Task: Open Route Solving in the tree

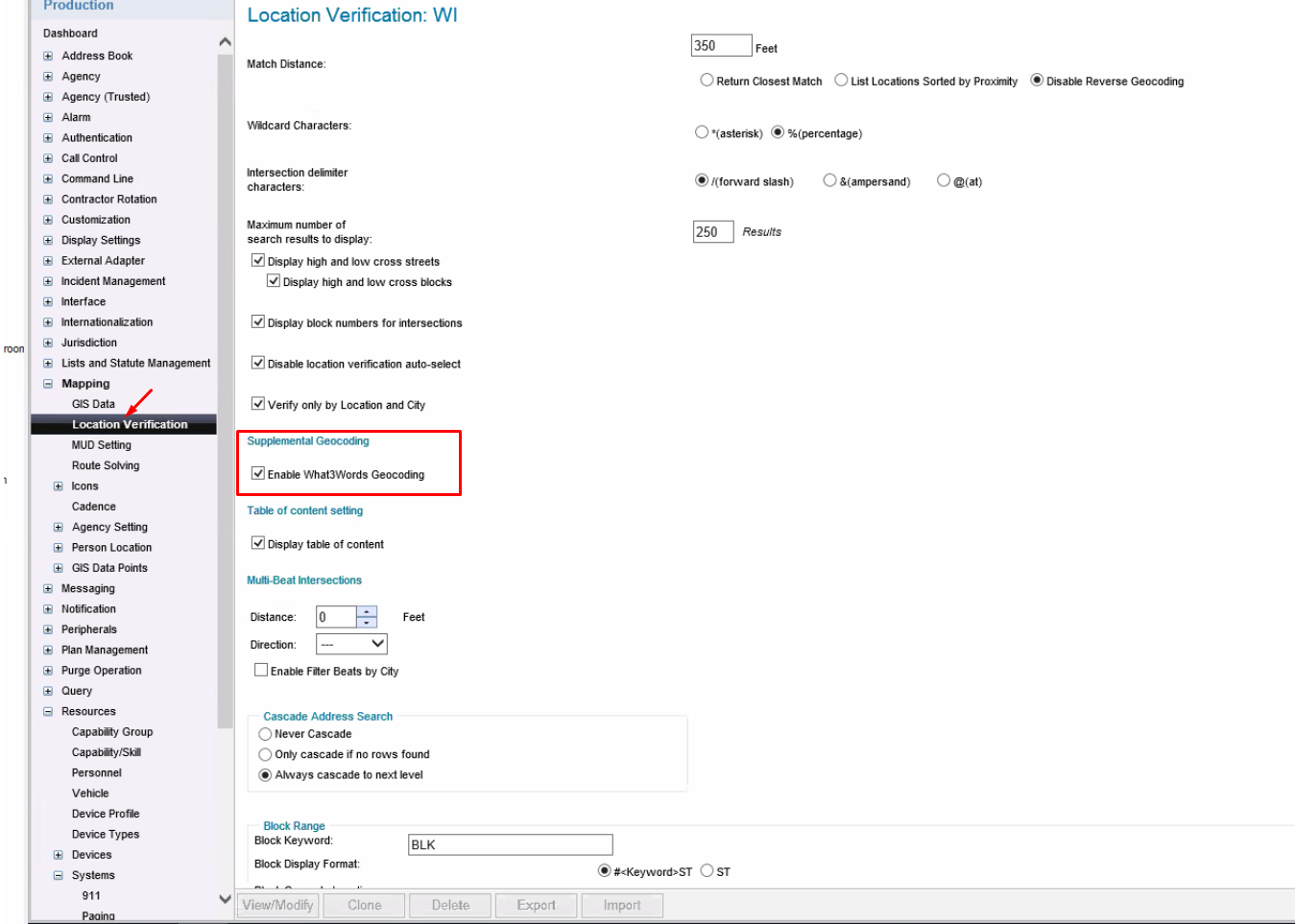Action: click(x=106, y=465)
